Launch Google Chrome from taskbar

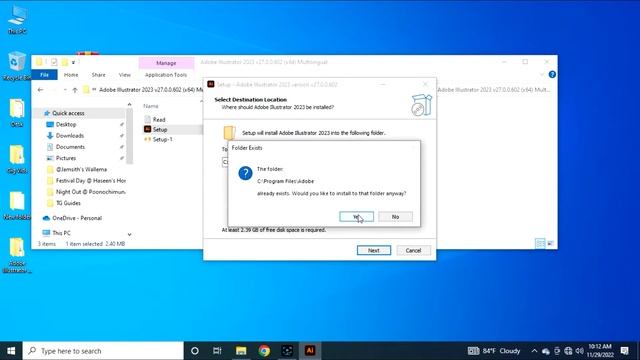[x=264, y=351]
